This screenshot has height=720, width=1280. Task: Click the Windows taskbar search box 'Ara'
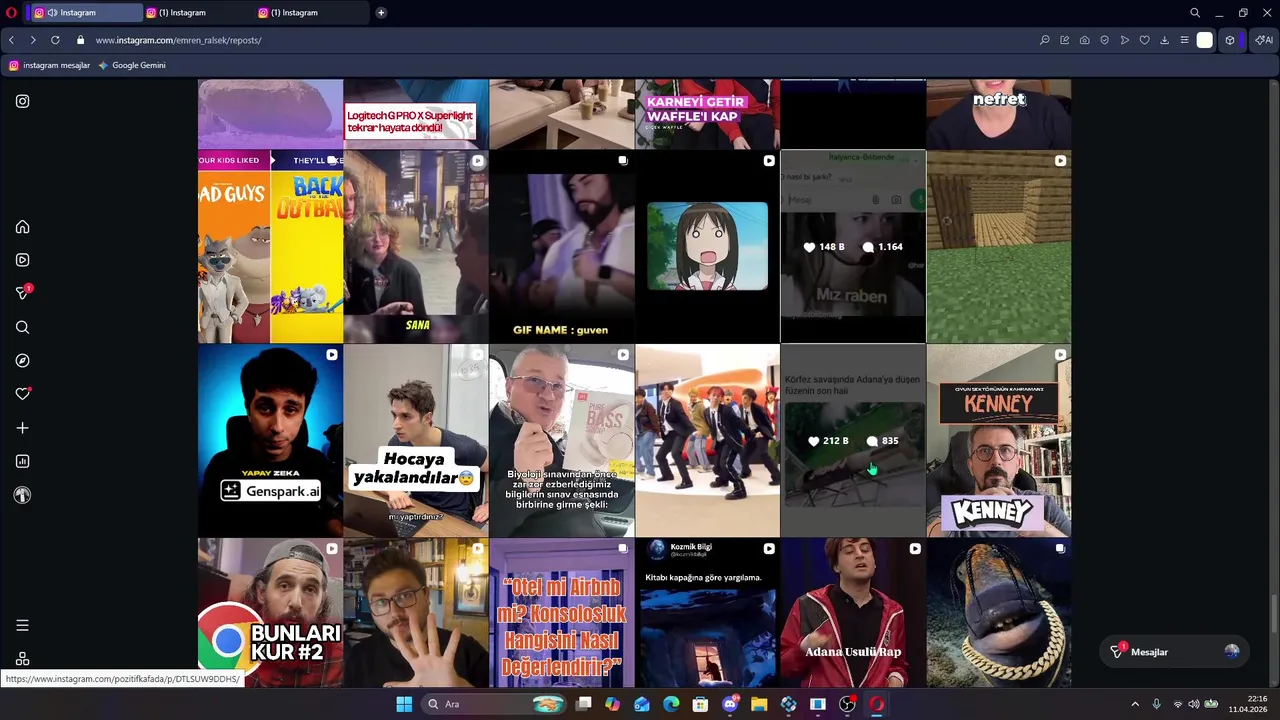coord(493,704)
